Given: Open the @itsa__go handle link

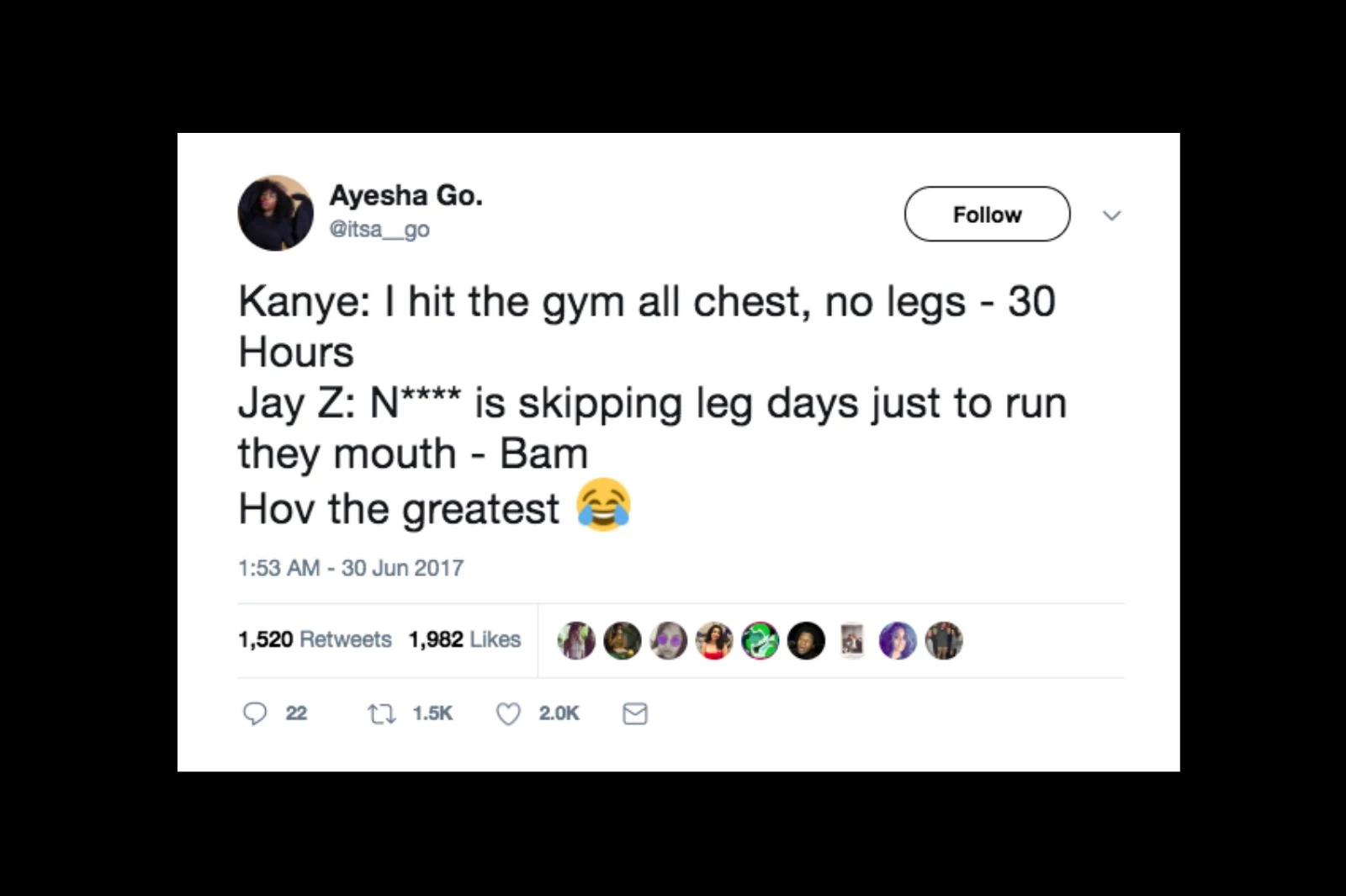Looking at the screenshot, I should (x=379, y=229).
